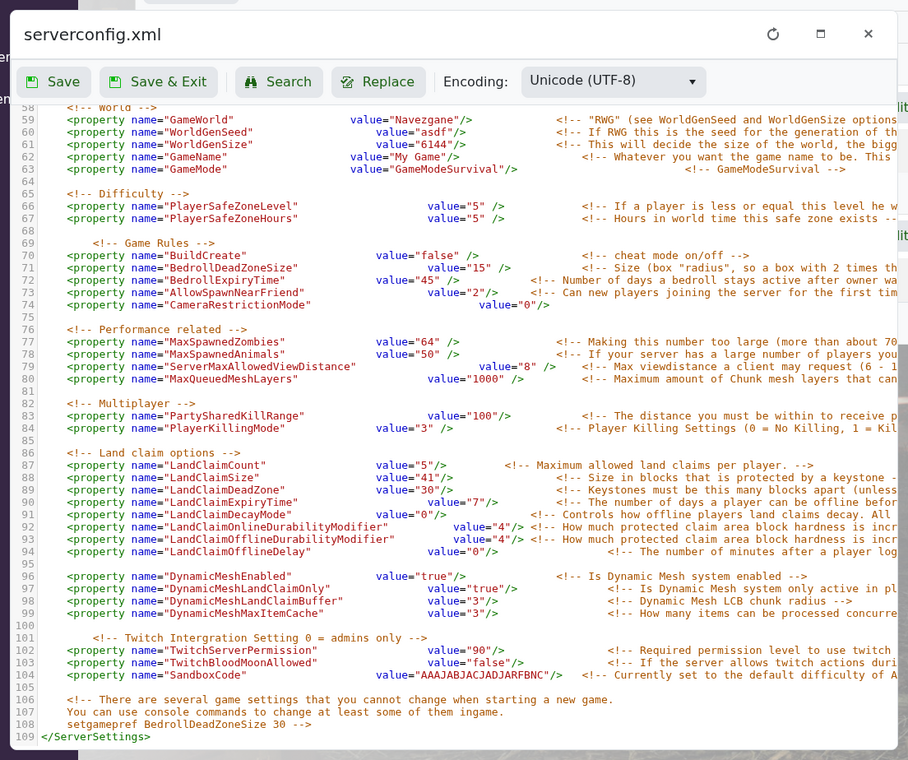This screenshot has width=908, height=760.
Task: Click the GameName value "My Game"
Action: coord(418,157)
